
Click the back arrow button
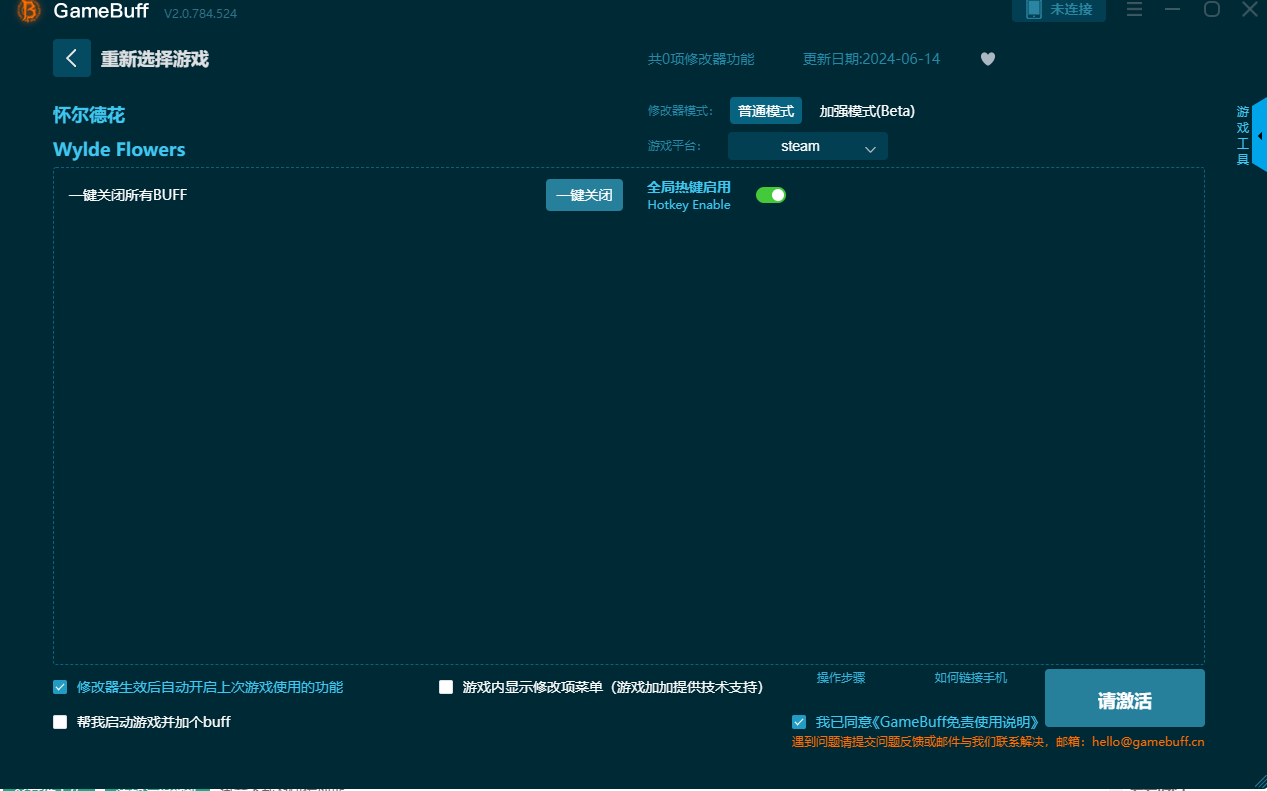[72, 58]
